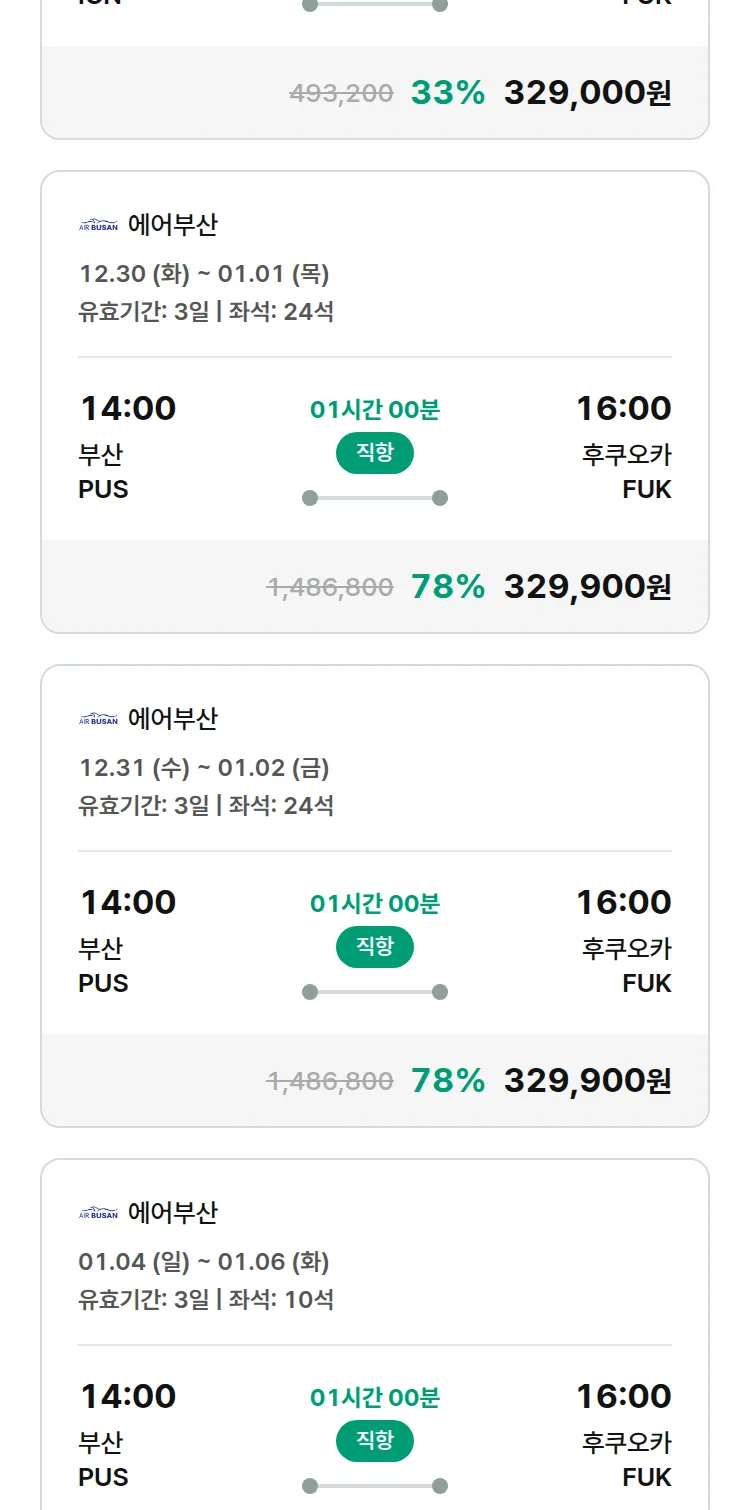Select the 329,900원 price for the 12.30 flight
750x1510 pixels.
[x=587, y=587]
